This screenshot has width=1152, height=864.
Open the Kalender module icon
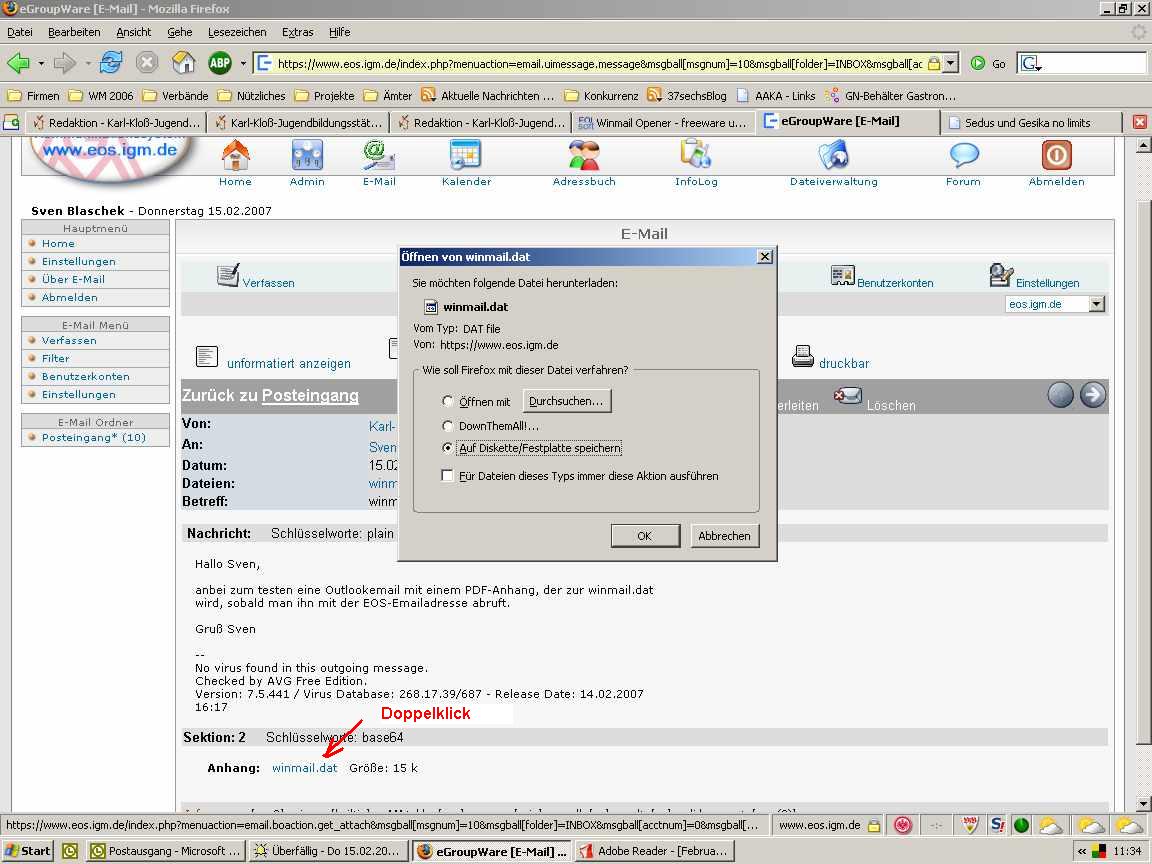(466, 155)
